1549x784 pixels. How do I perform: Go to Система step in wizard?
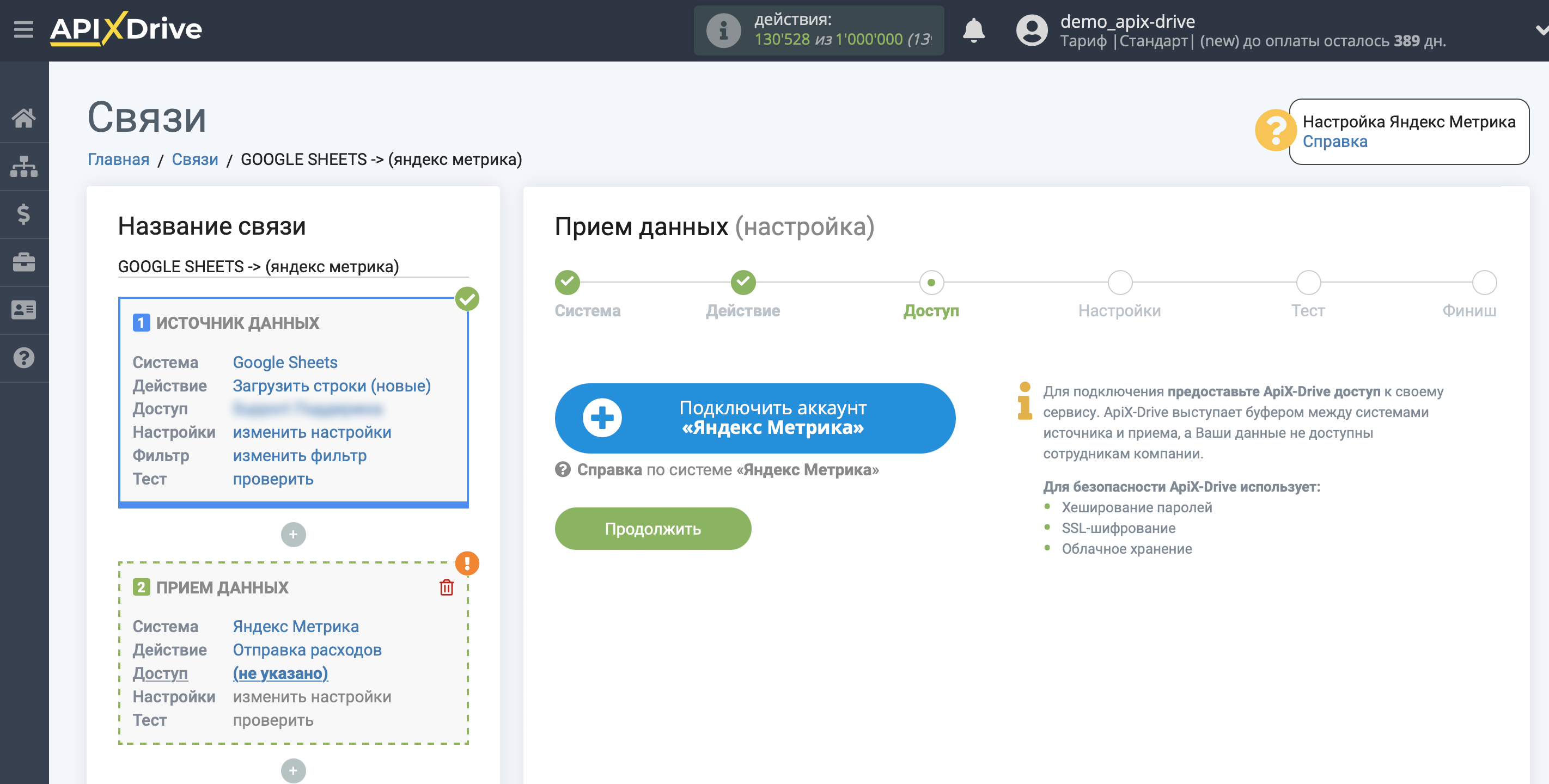point(567,283)
